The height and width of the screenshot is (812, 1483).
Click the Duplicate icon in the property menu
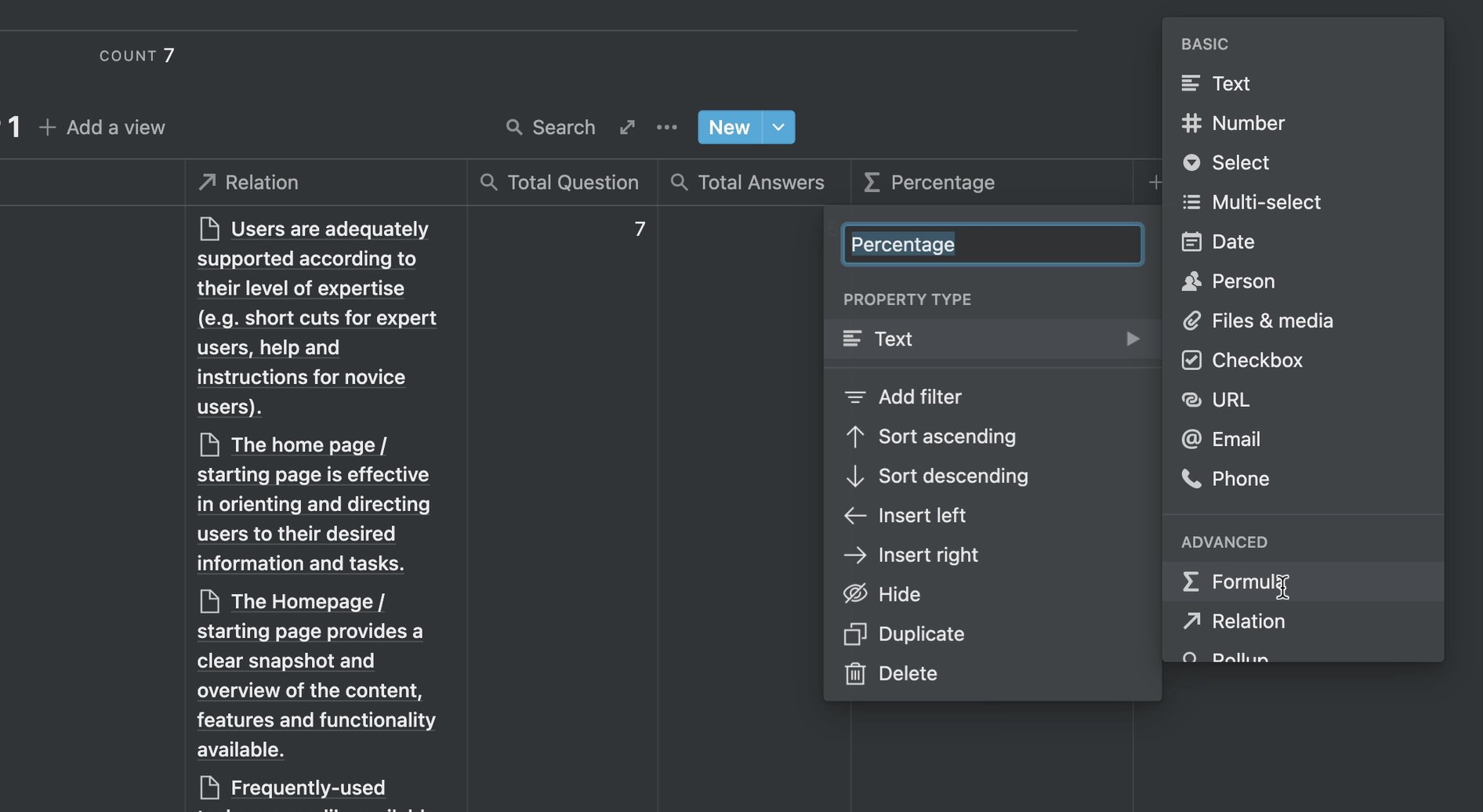pyautogui.click(x=855, y=634)
